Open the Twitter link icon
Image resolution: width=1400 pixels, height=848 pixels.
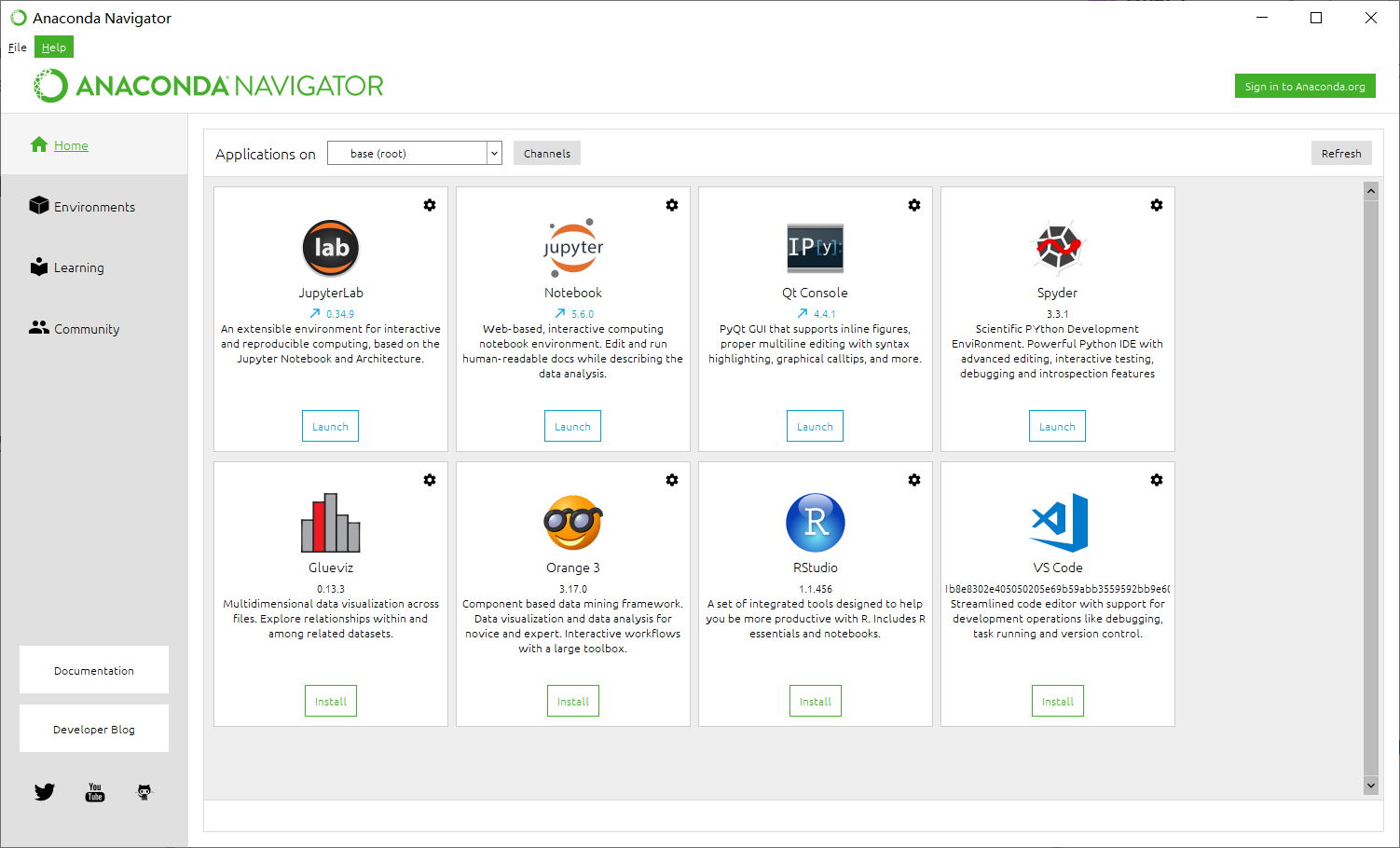pyautogui.click(x=45, y=792)
